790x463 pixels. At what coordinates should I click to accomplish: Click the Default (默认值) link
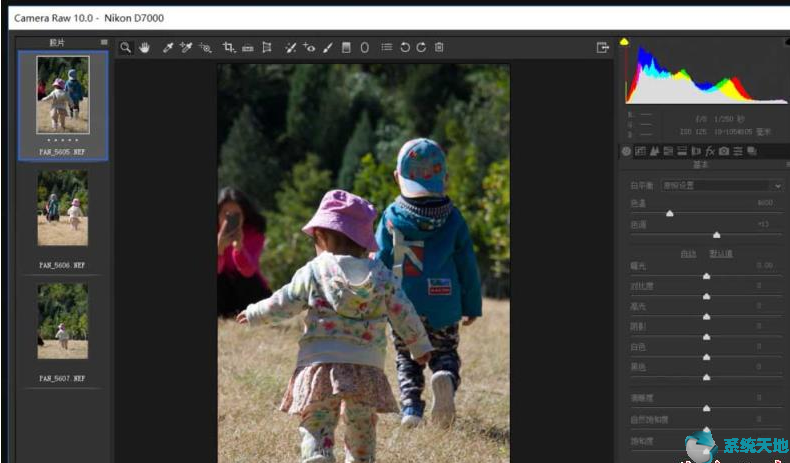click(x=720, y=253)
